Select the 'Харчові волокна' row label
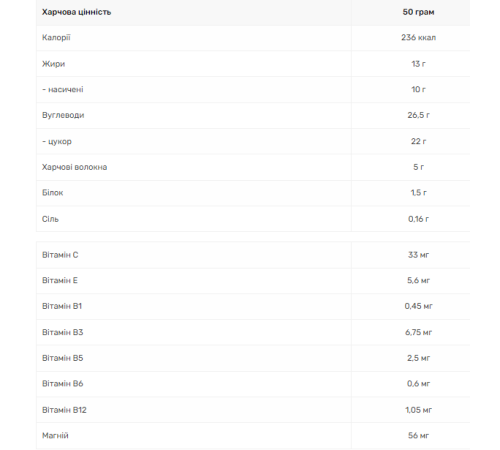Viewport: 500px width, 450px height. pyautogui.click(x=74, y=167)
